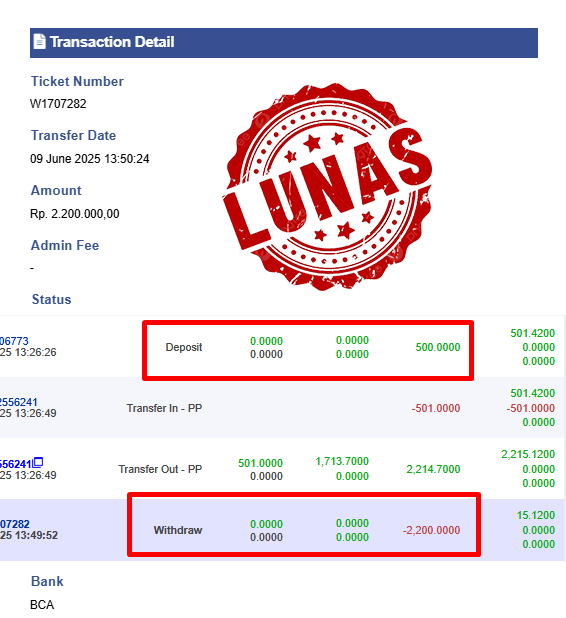Click the document icon in Transaction Detail header

click(39, 41)
